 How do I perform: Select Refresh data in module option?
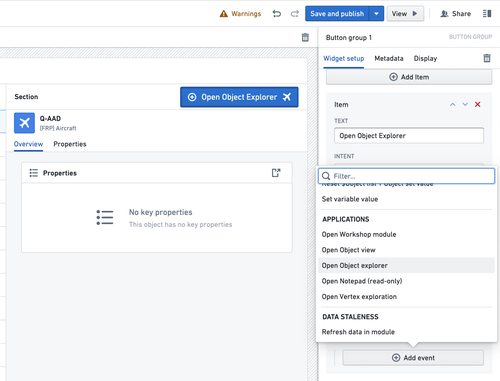pos(406,332)
